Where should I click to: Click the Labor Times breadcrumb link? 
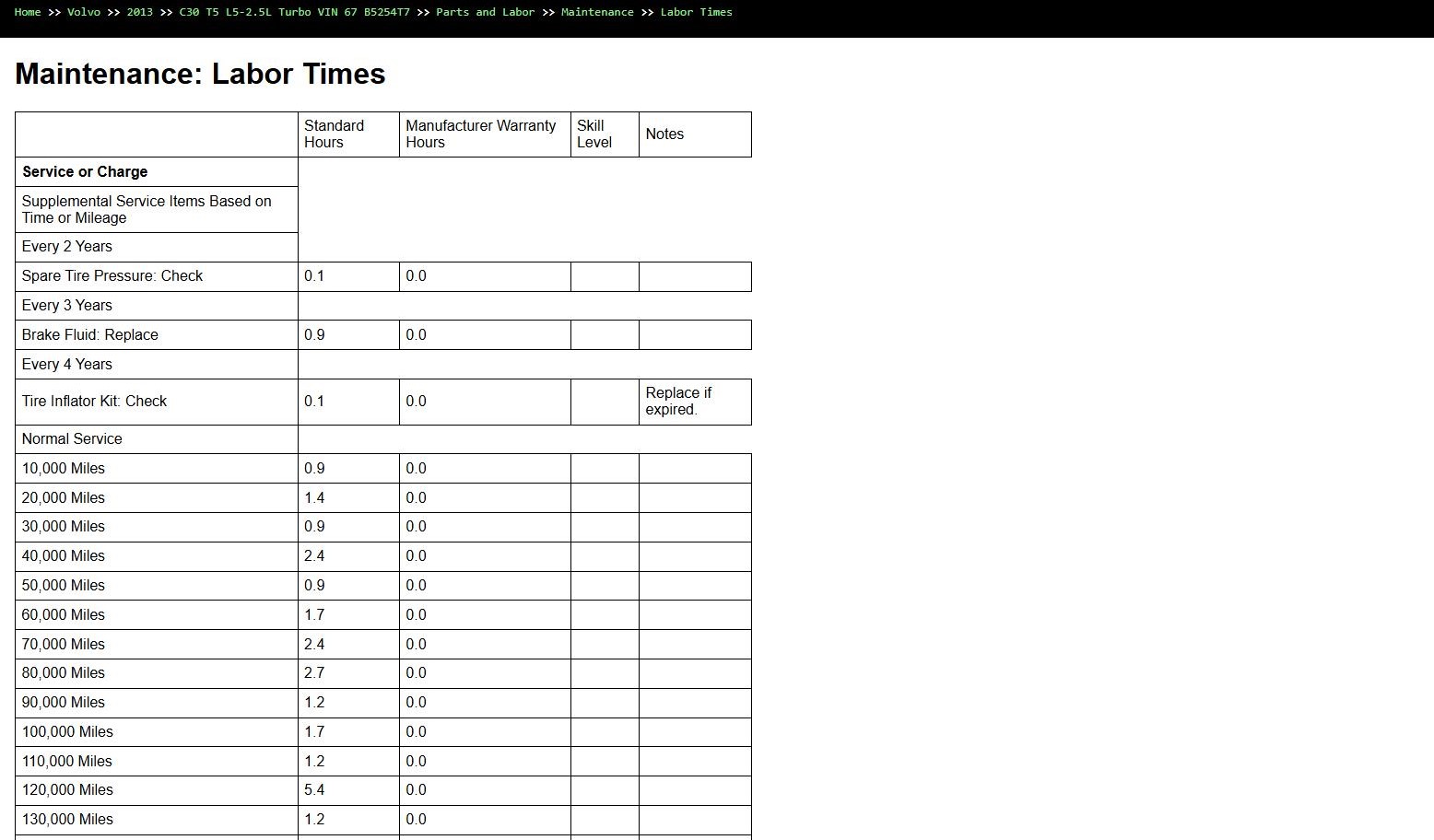coord(697,12)
